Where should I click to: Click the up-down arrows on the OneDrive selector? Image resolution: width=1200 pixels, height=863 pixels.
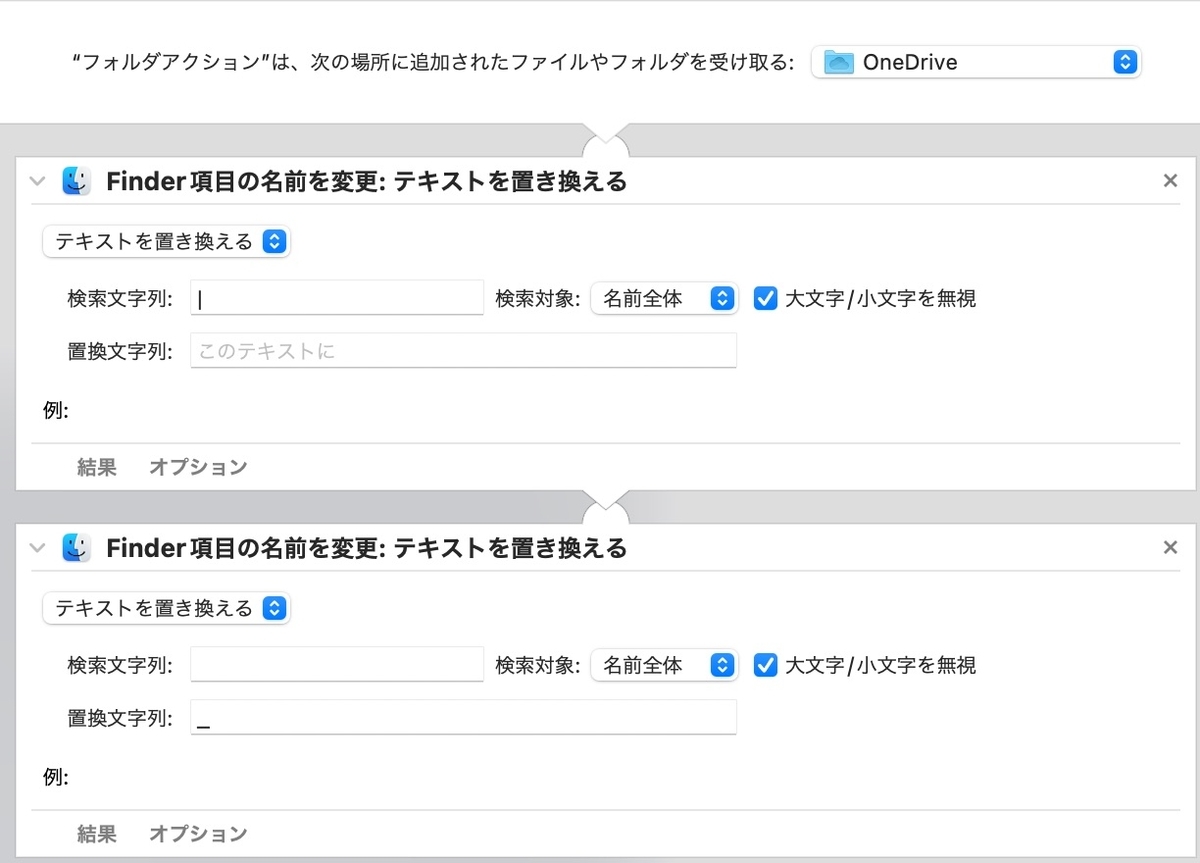[1125, 61]
